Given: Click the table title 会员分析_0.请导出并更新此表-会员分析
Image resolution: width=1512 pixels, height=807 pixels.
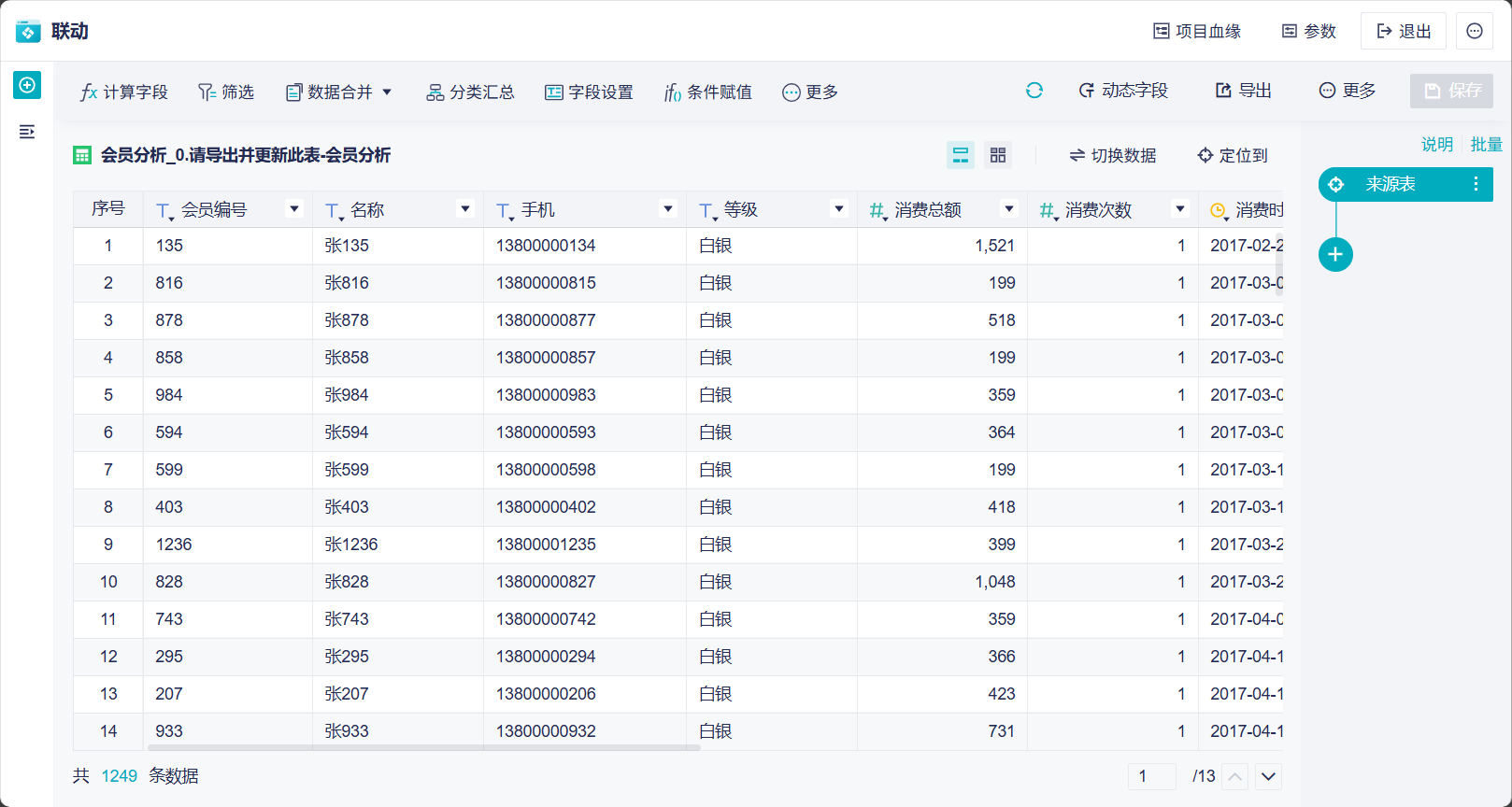Looking at the screenshot, I should [x=246, y=155].
